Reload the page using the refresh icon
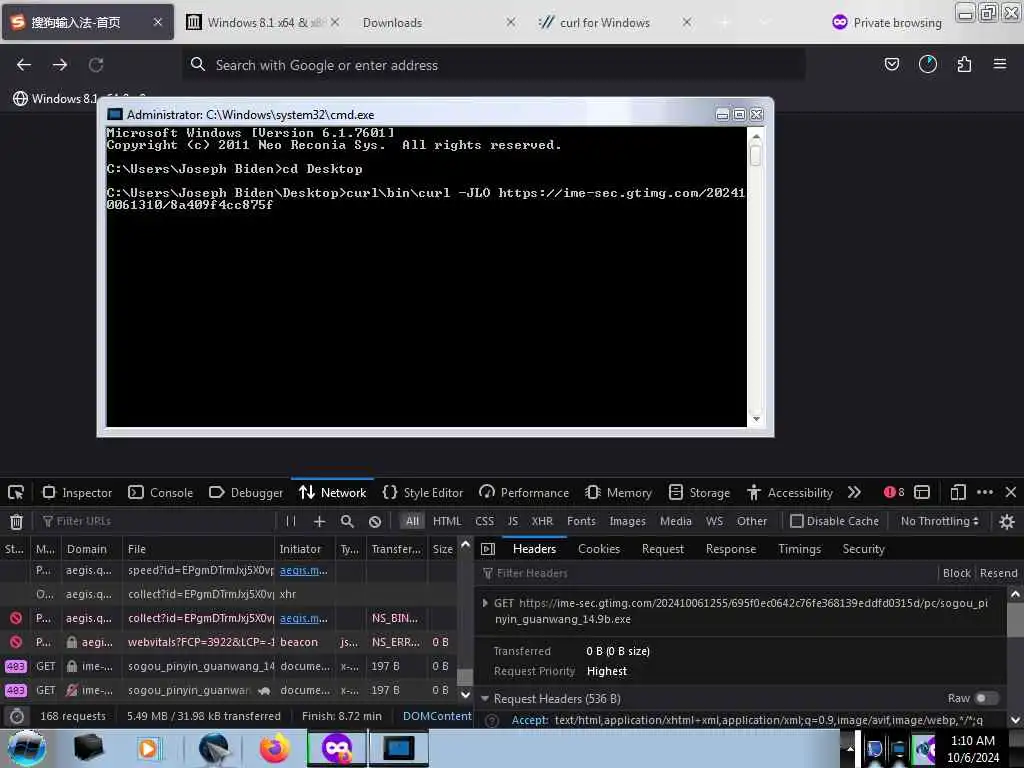The image size is (1024, 768). [96, 65]
